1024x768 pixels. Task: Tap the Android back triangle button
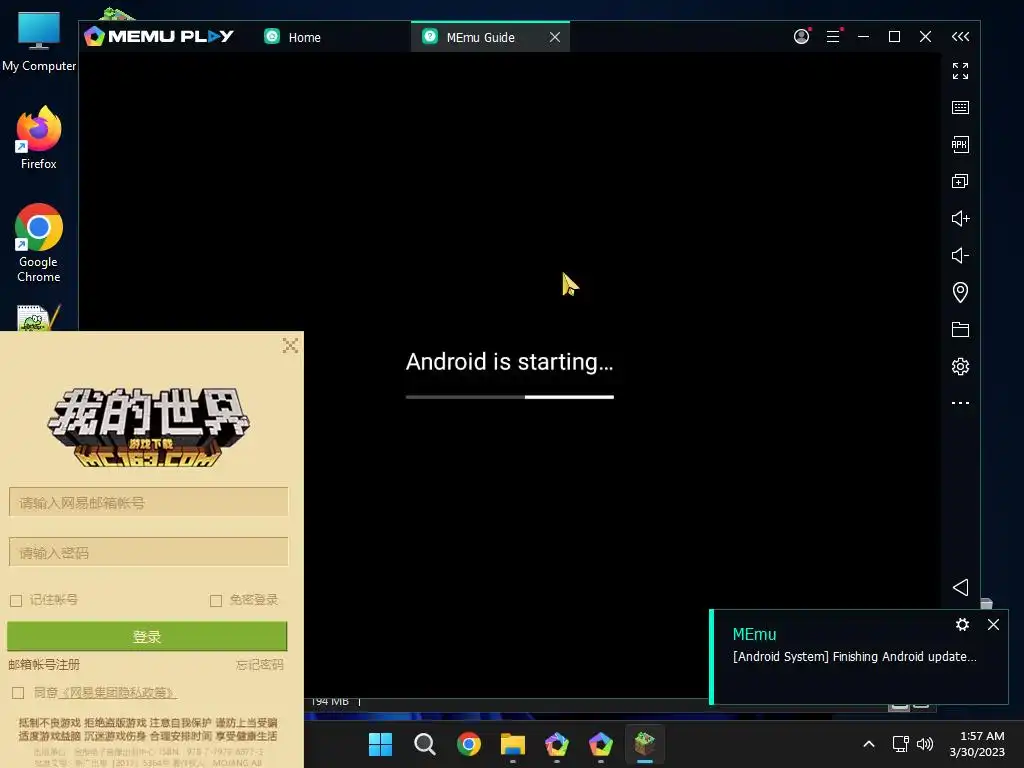[x=960, y=587]
